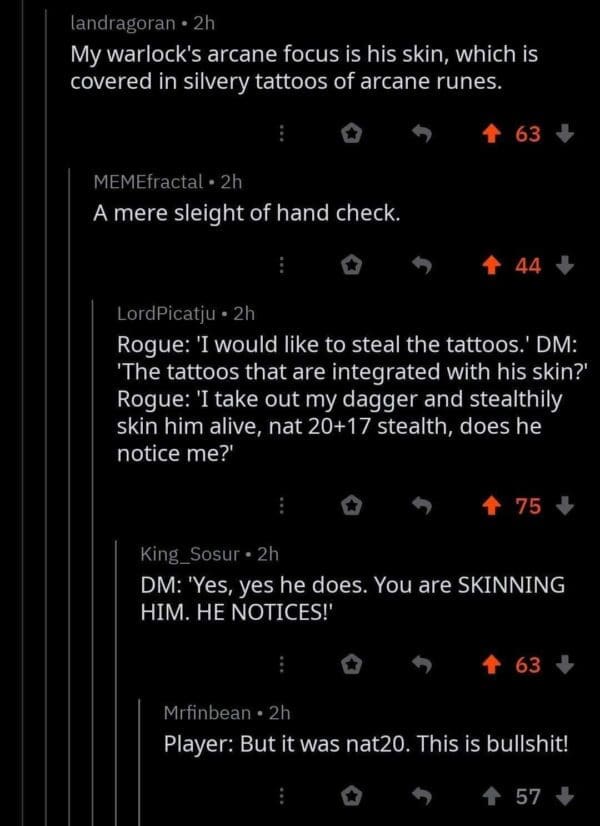The image size is (600, 826).
Task: Give award to landragoran's comment
Action: click(351, 135)
